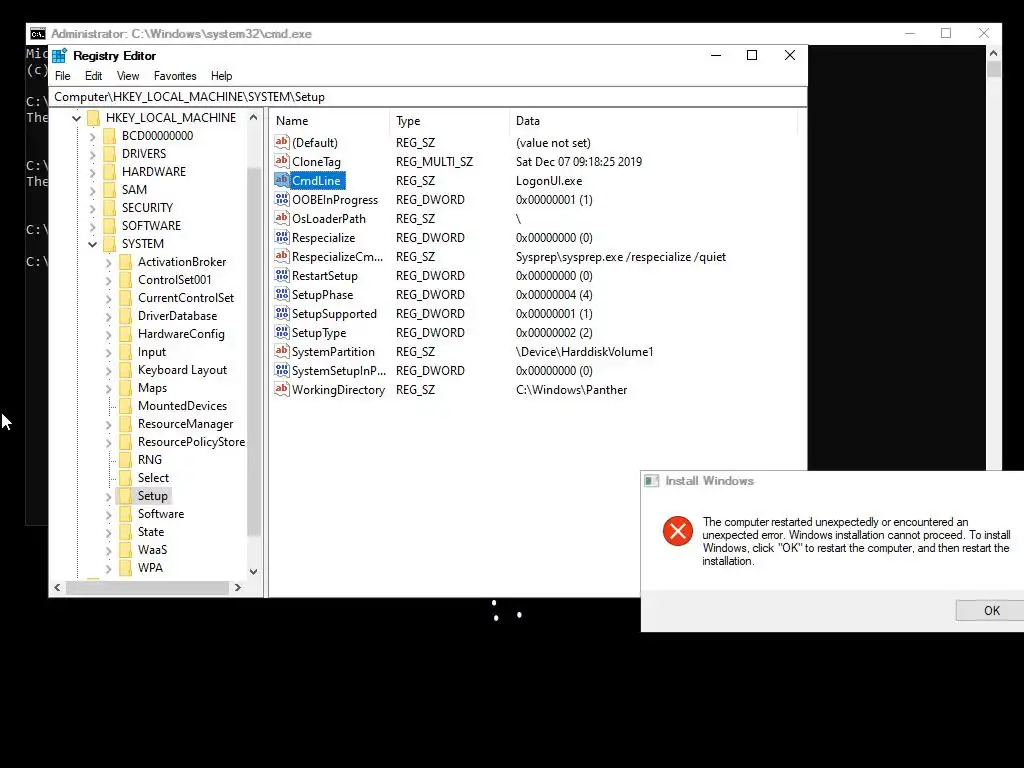Open the Favorites menu
The image size is (1024, 768).
pos(175,76)
